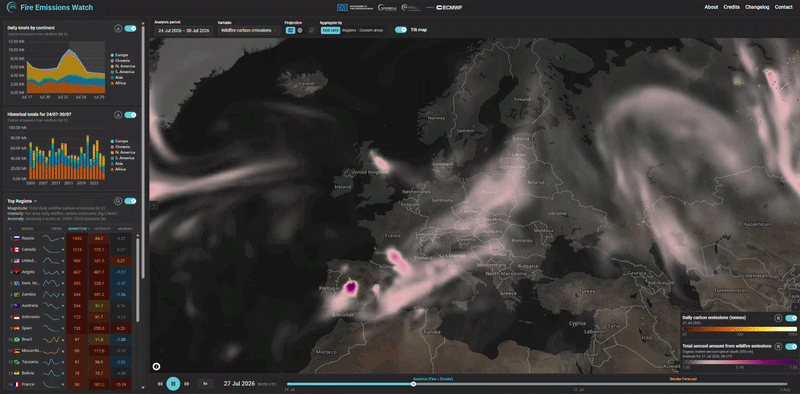Select the flat map projection icon

click(x=291, y=30)
